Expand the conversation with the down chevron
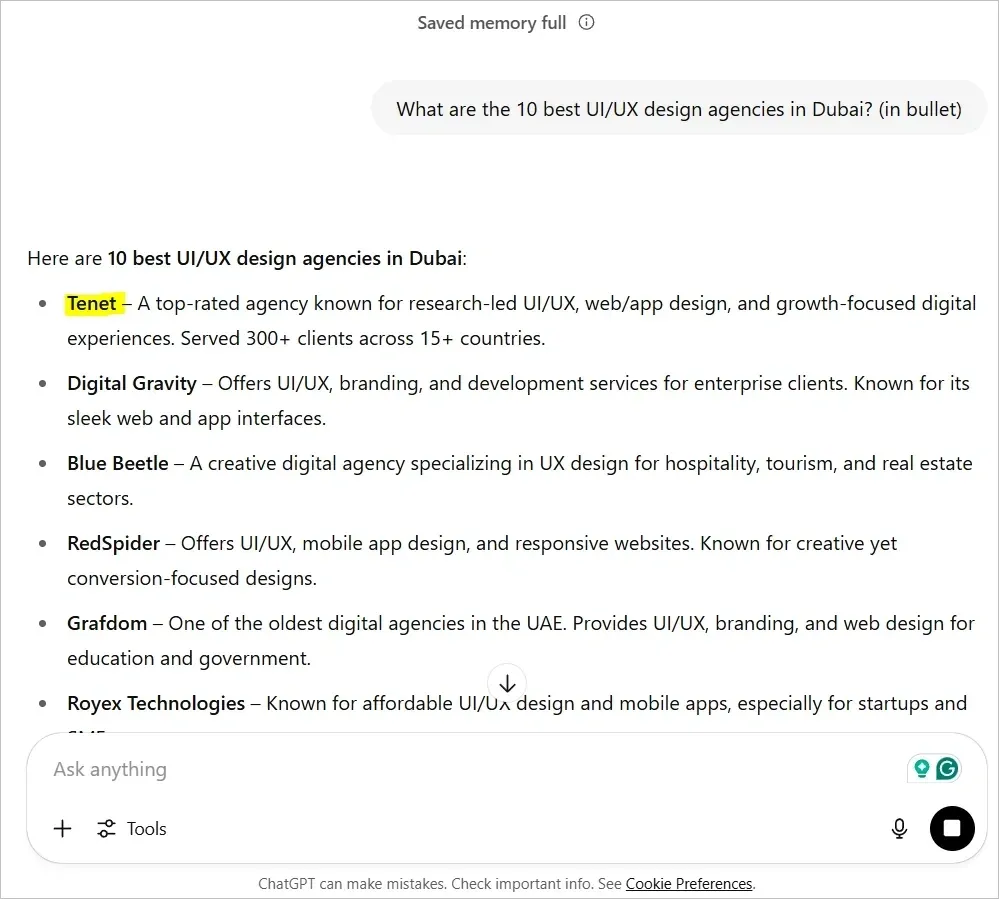The width and height of the screenshot is (999, 899). pos(507,683)
